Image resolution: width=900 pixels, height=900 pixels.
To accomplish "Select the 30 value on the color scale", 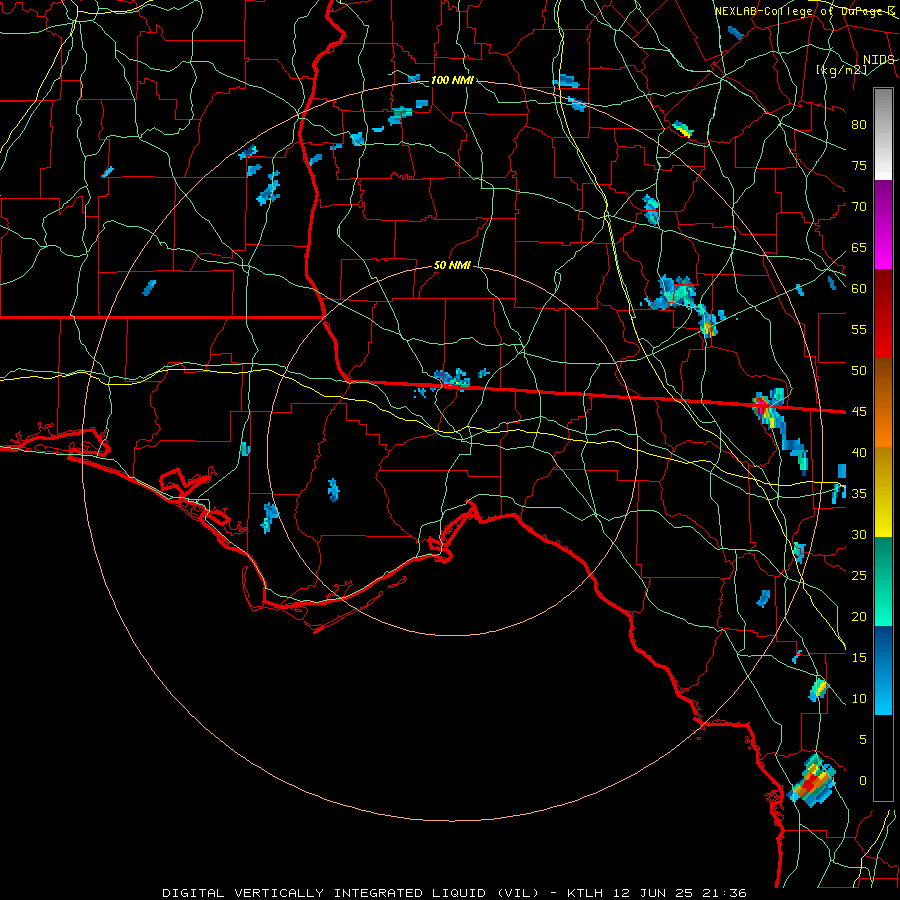I will (859, 534).
